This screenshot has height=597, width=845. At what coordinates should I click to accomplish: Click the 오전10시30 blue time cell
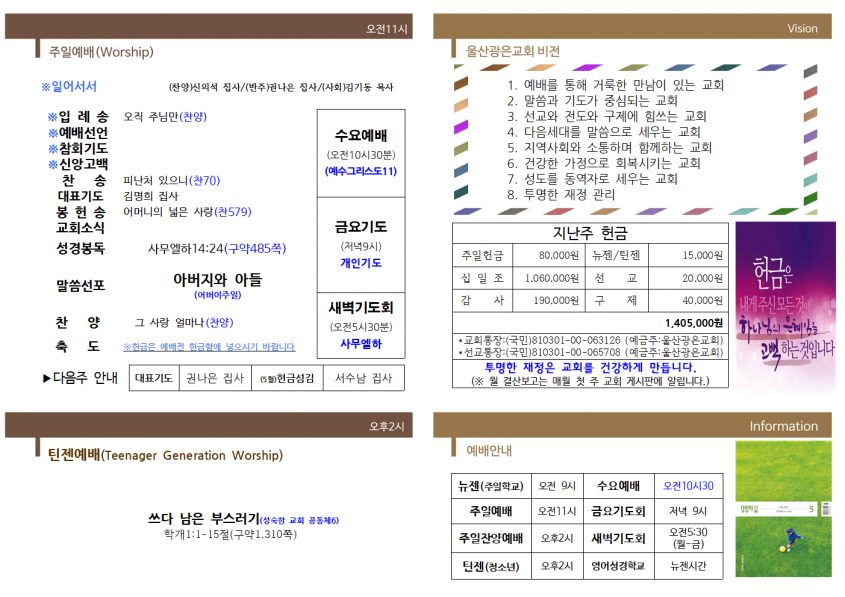(688, 486)
